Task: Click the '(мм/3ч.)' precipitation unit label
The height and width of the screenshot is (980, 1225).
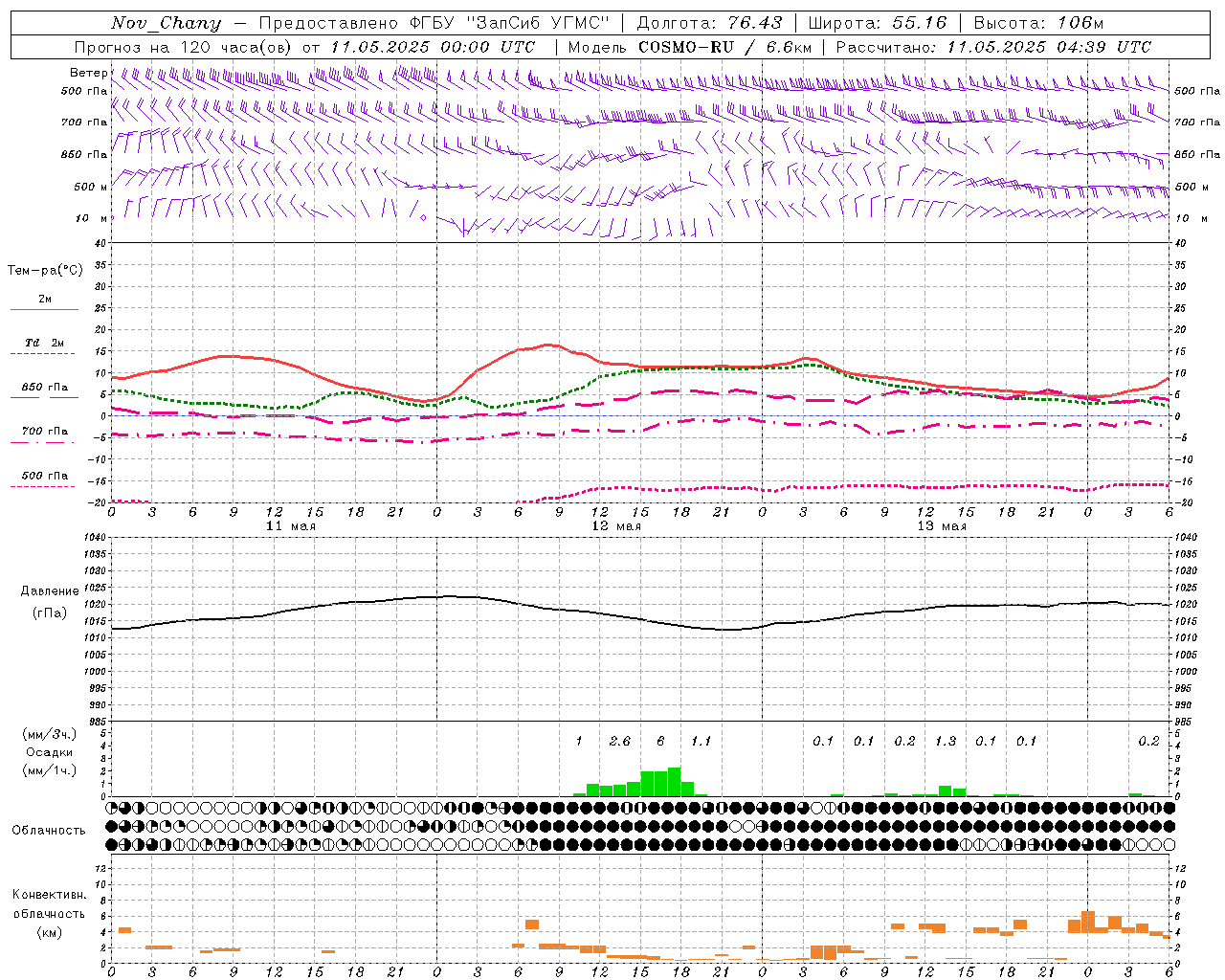Action: 50,734
